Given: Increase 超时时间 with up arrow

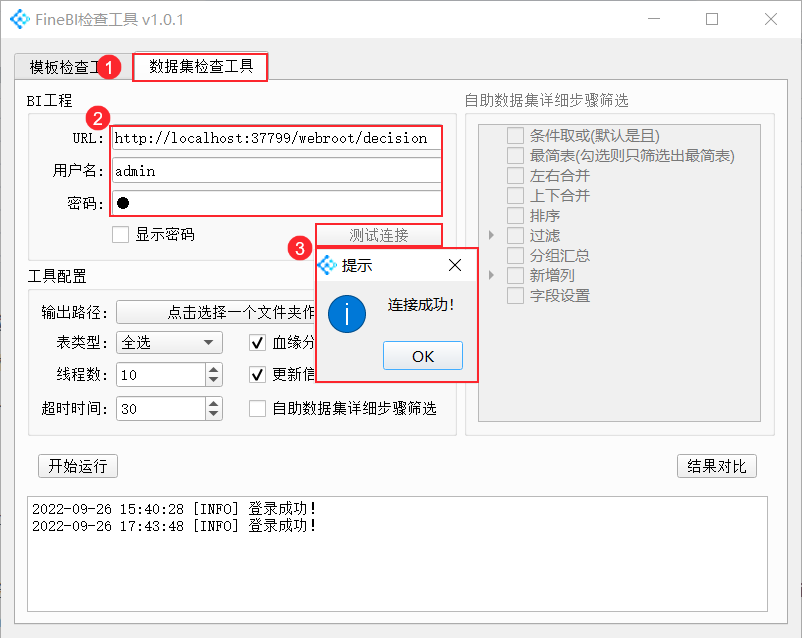Looking at the screenshot, I should coord(214,403).
